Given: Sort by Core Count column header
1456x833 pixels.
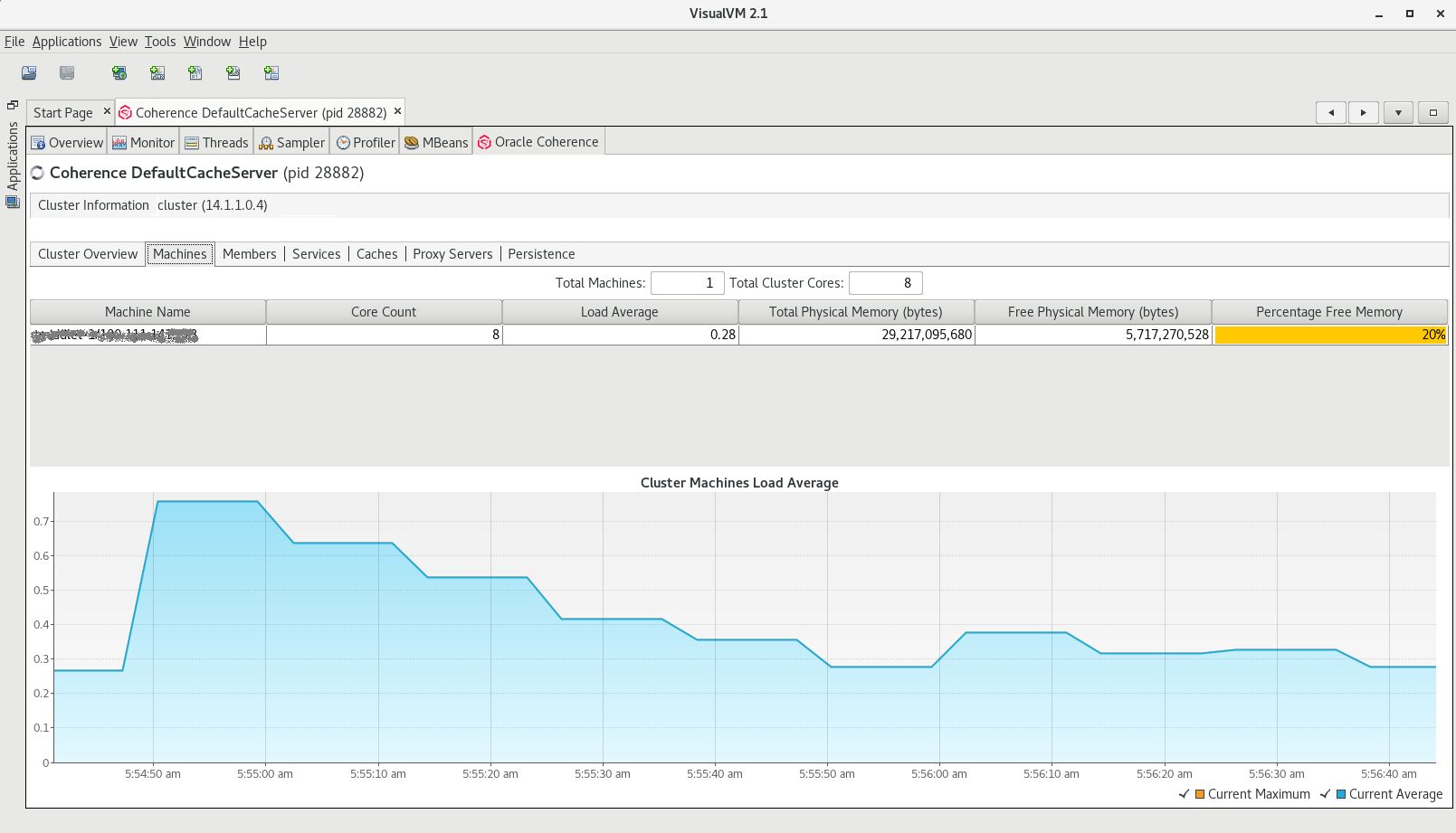Looking at the screenshot, I should point(384,312).
